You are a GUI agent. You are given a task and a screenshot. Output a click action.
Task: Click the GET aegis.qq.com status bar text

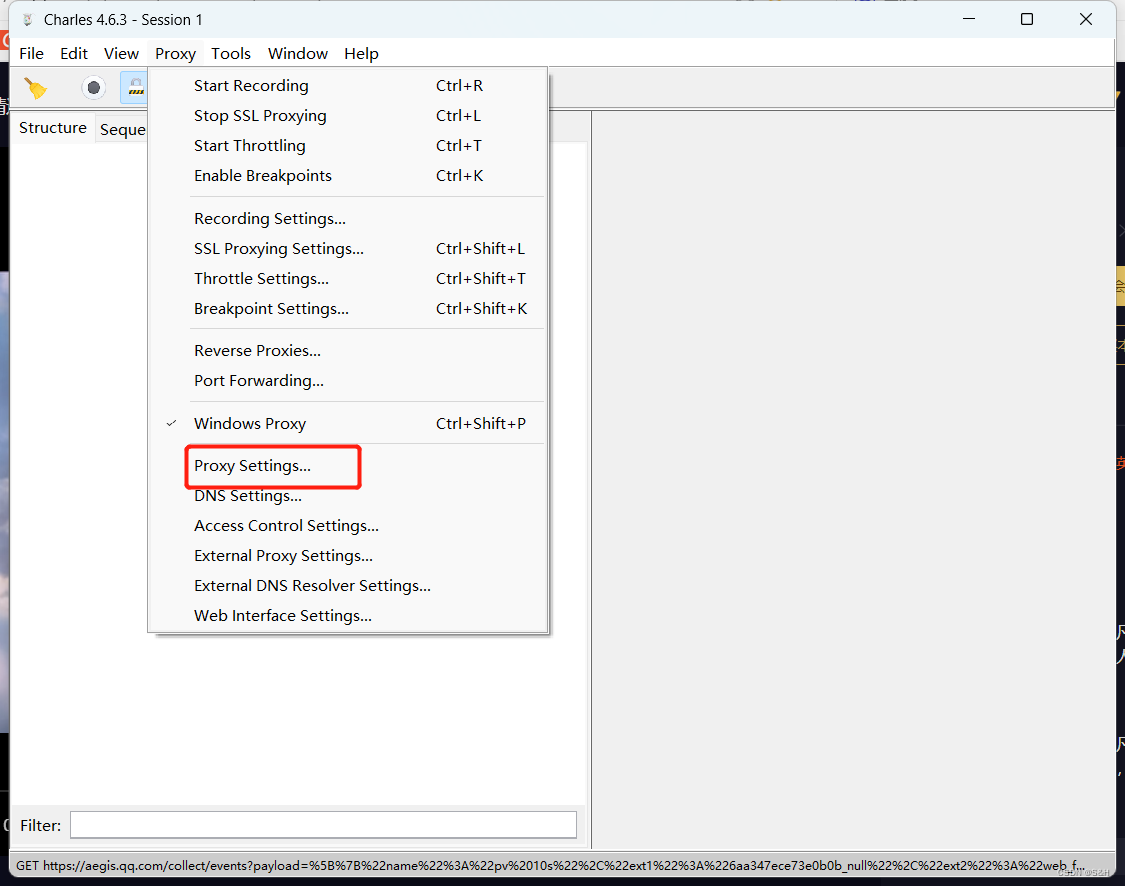coord(550,866)
